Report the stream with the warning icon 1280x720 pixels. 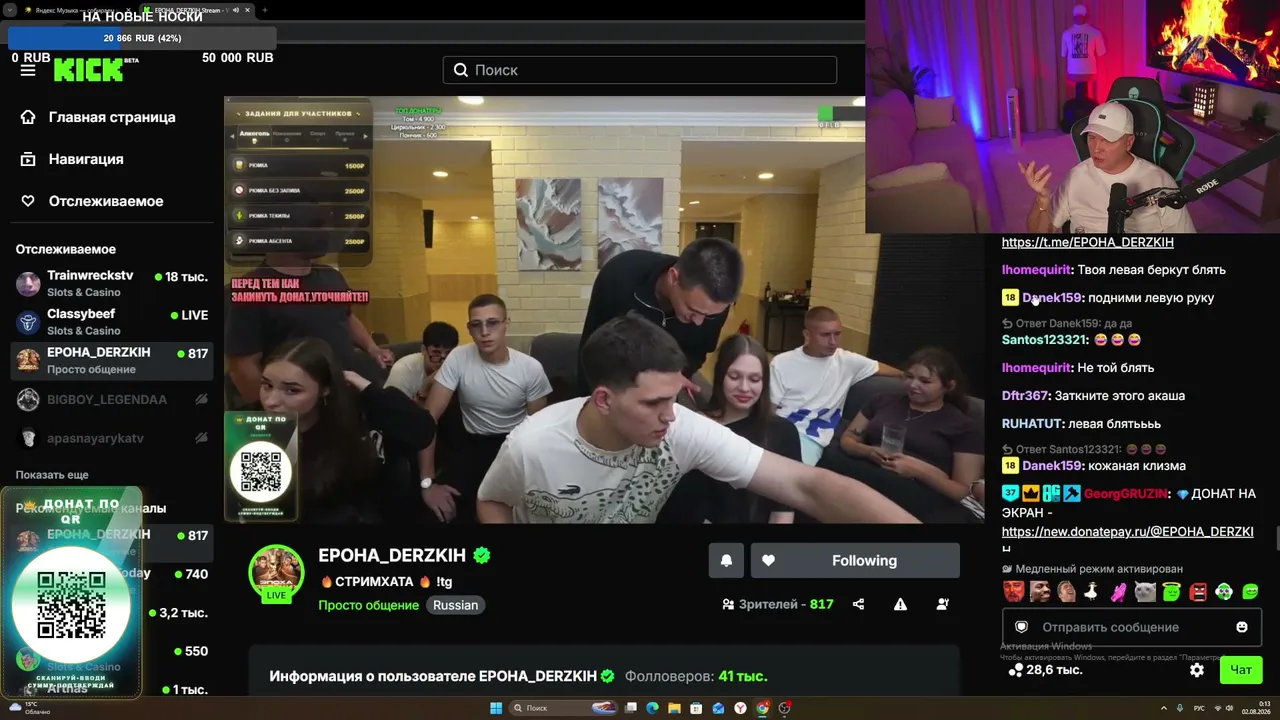(x=900, y=604)
